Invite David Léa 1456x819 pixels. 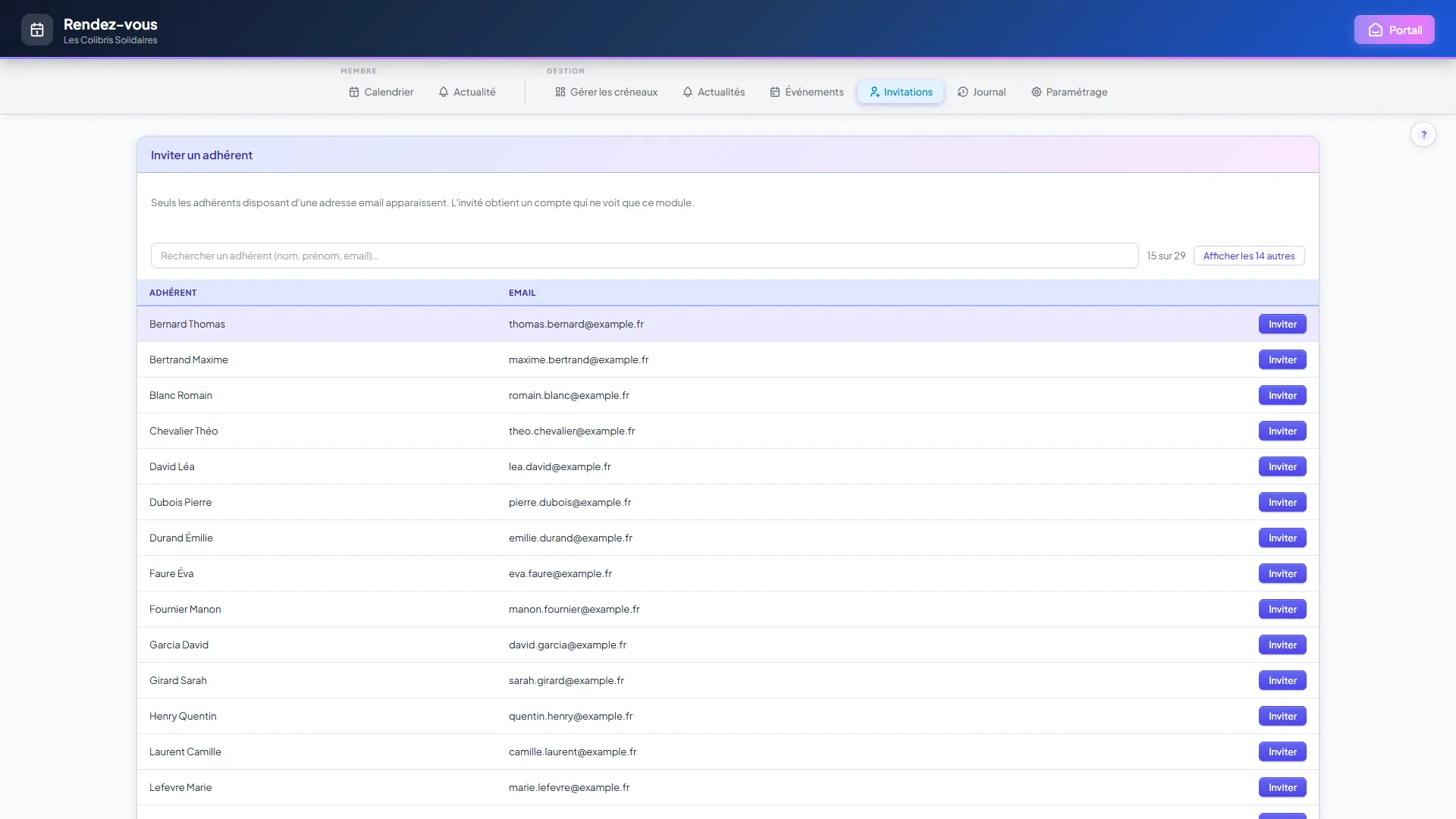[x=1282, y=467]
